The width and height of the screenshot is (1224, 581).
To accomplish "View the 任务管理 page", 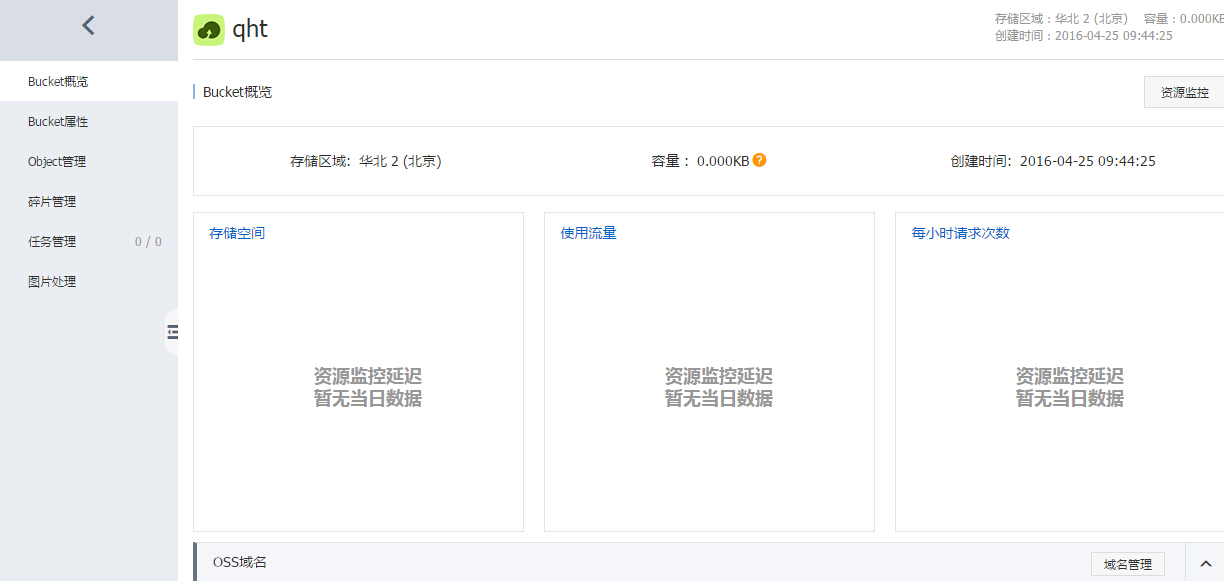I will [52, 241].
